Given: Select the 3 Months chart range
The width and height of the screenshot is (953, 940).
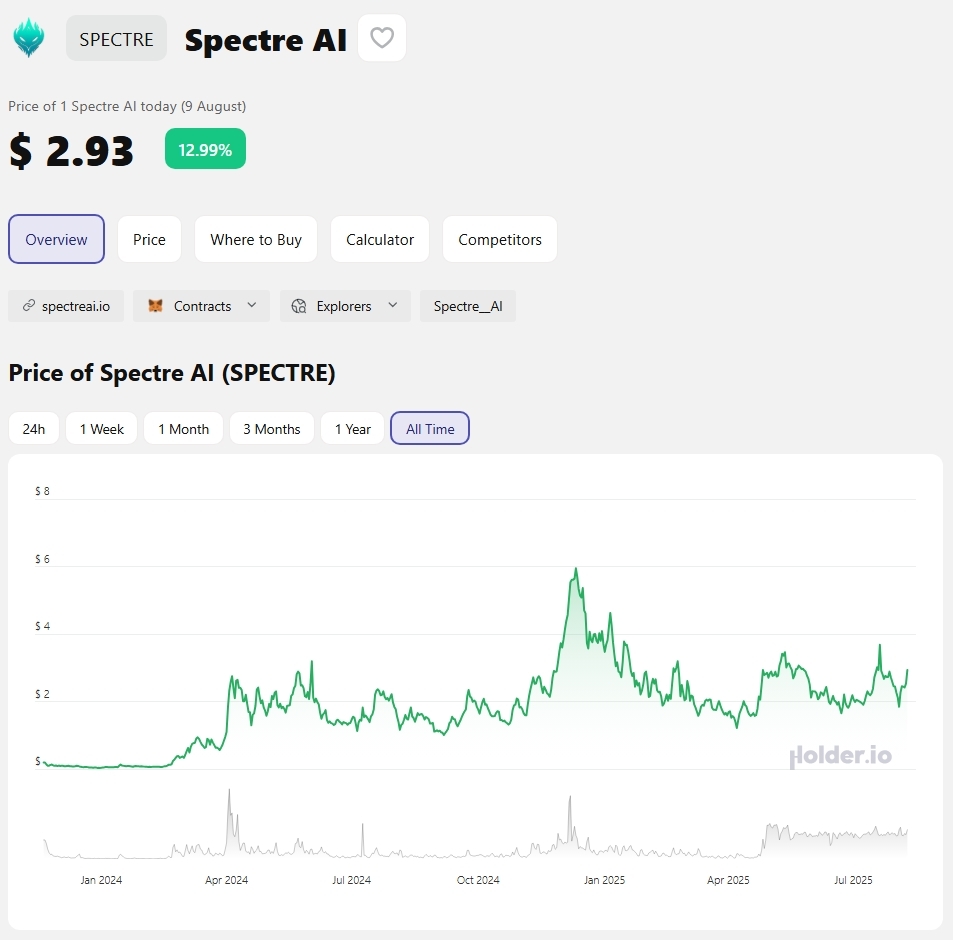Looking at the screenshot, I should coord(272,428).
